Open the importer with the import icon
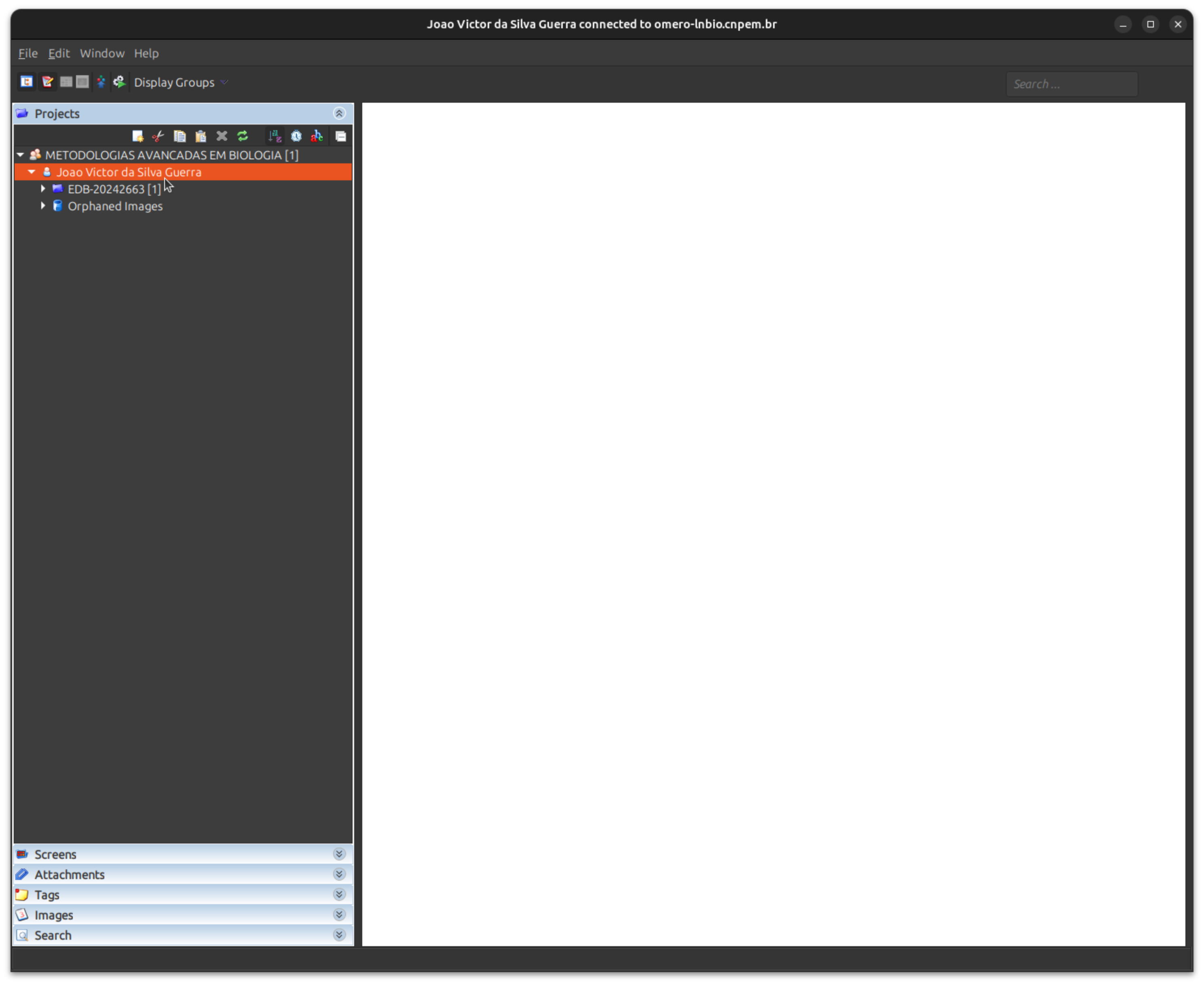This screenshot has width=1204, height=985. pos(100,82)
